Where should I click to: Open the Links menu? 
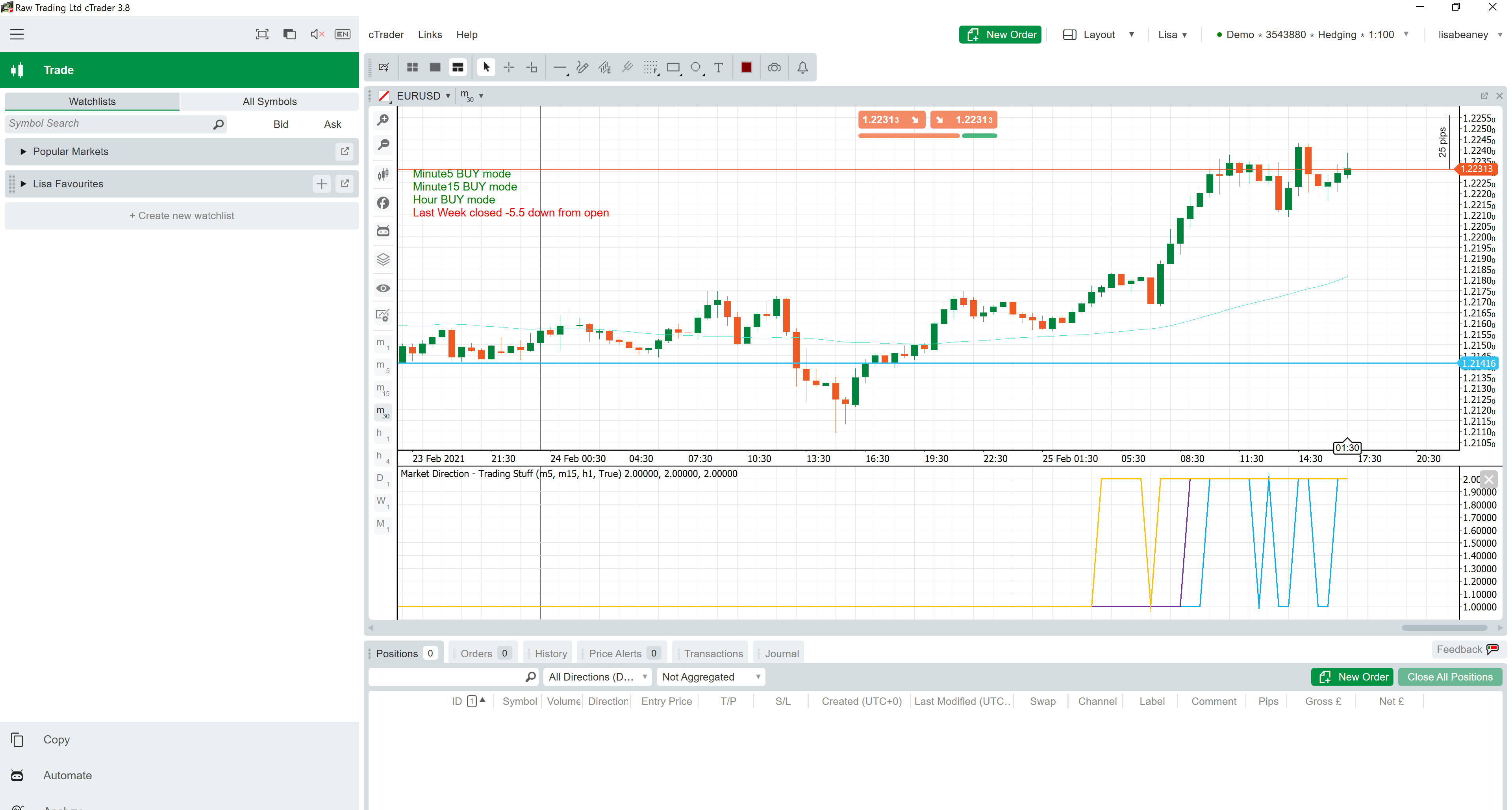point(430,35)
